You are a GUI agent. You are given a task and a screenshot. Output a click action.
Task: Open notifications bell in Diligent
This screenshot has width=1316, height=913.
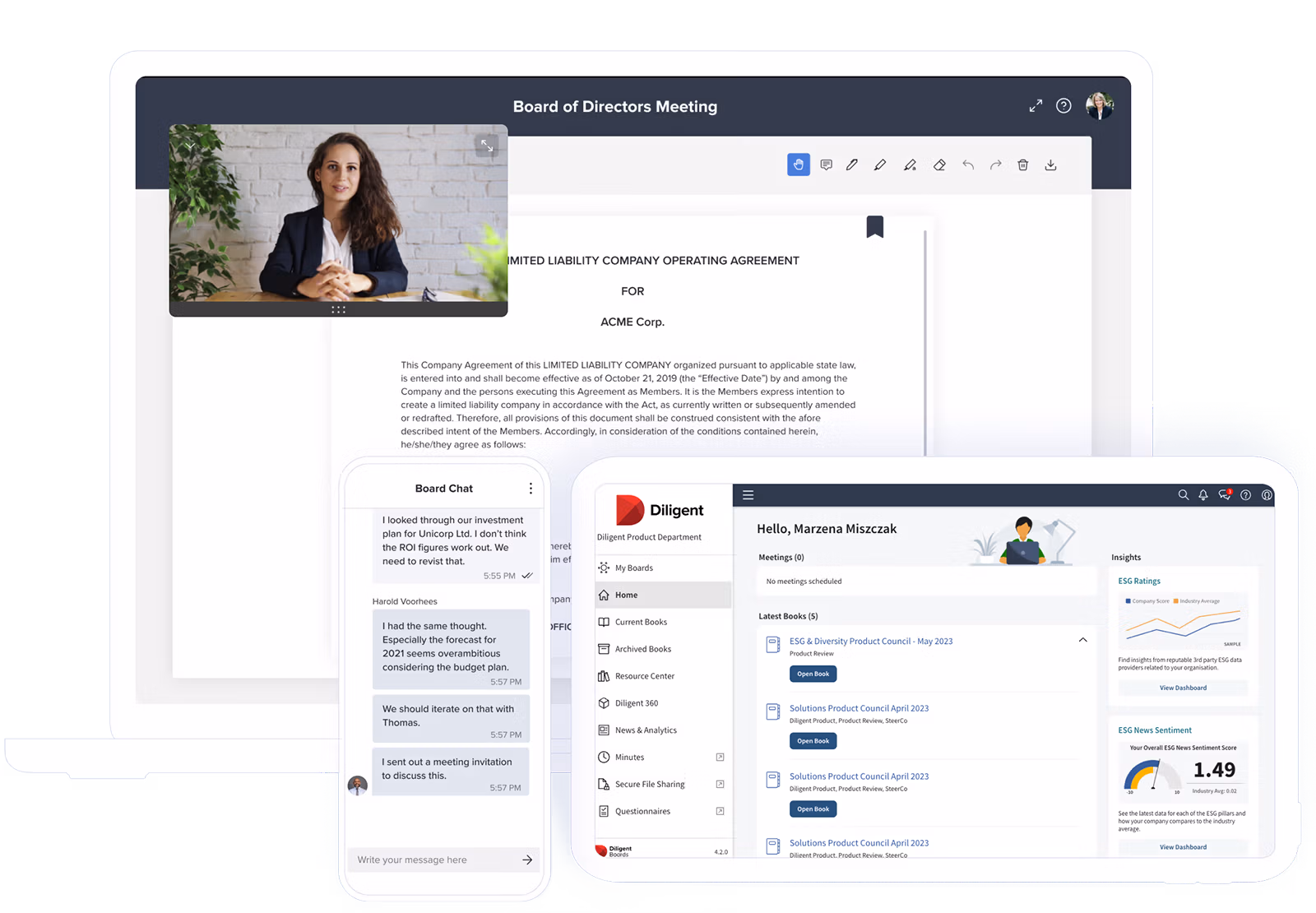click(1203, 495)
